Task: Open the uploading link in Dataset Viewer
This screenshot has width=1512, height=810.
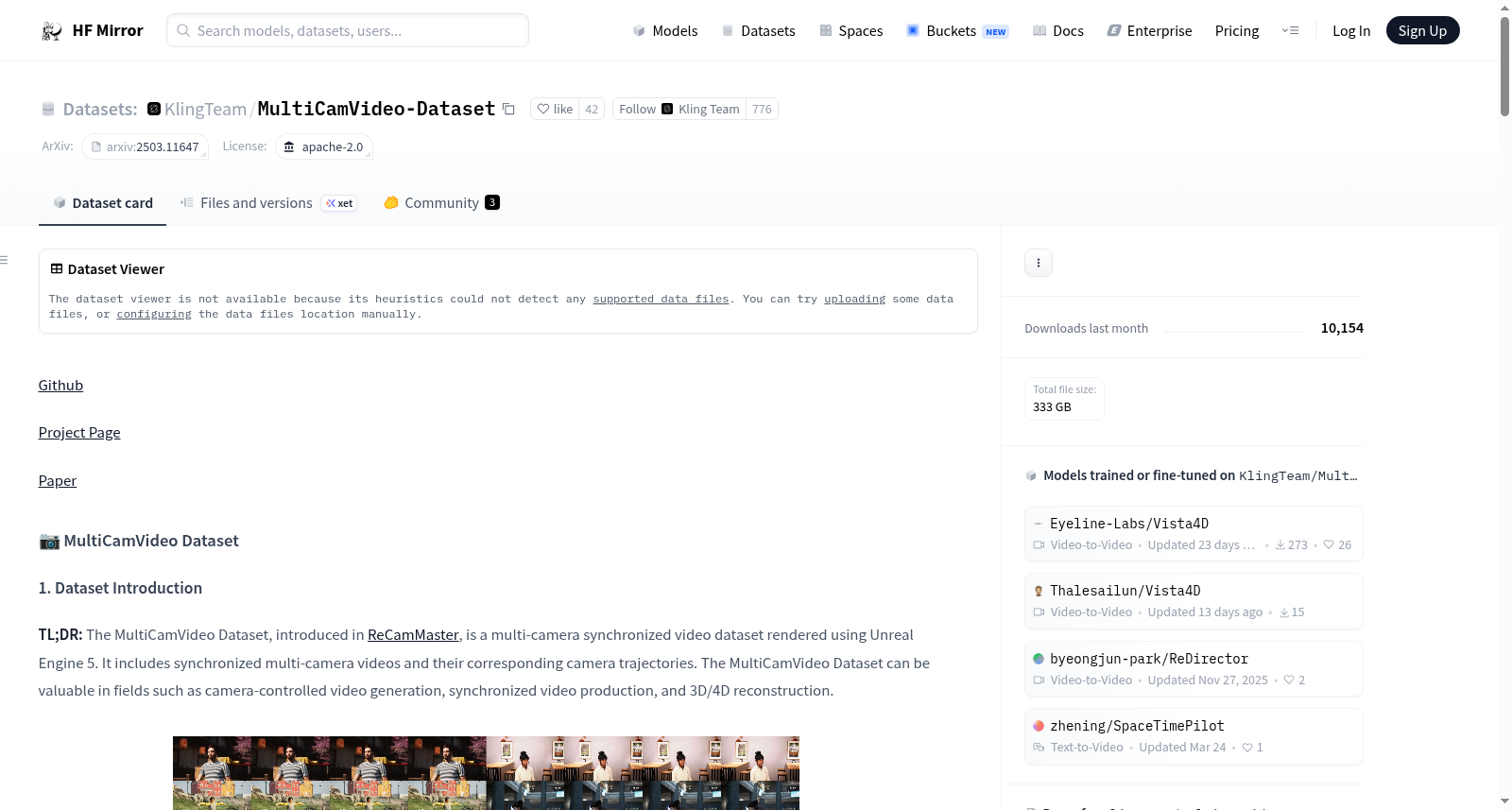Action: point(854,299)
